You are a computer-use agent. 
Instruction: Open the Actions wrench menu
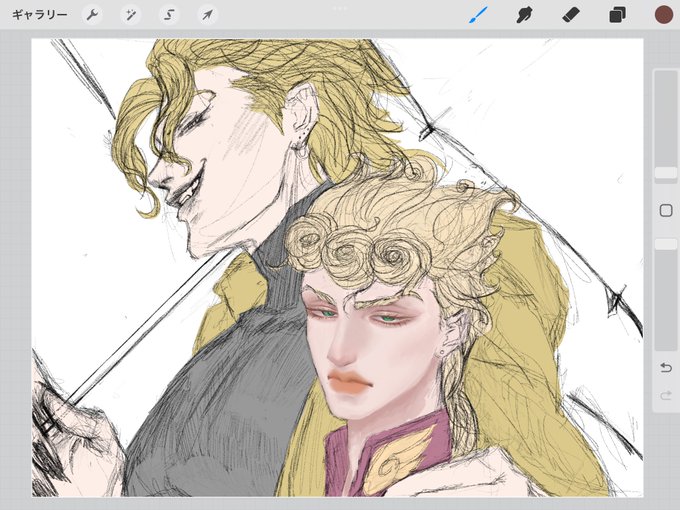point(92,15)
